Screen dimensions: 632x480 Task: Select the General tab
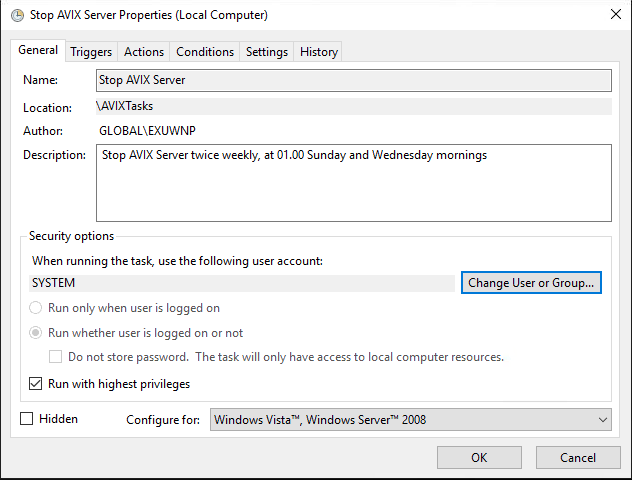click(x=38, y=51)
